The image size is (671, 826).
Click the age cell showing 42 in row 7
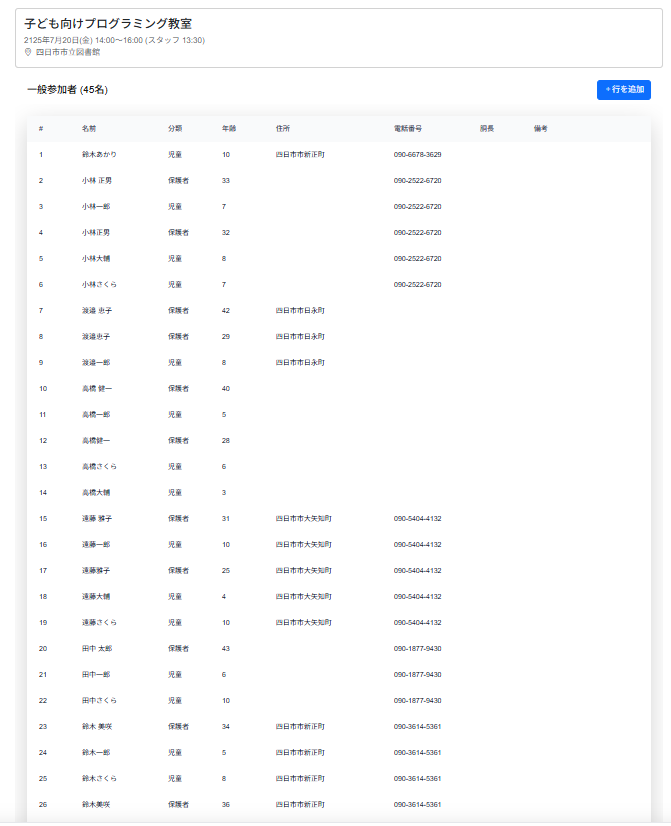(226, 311)
